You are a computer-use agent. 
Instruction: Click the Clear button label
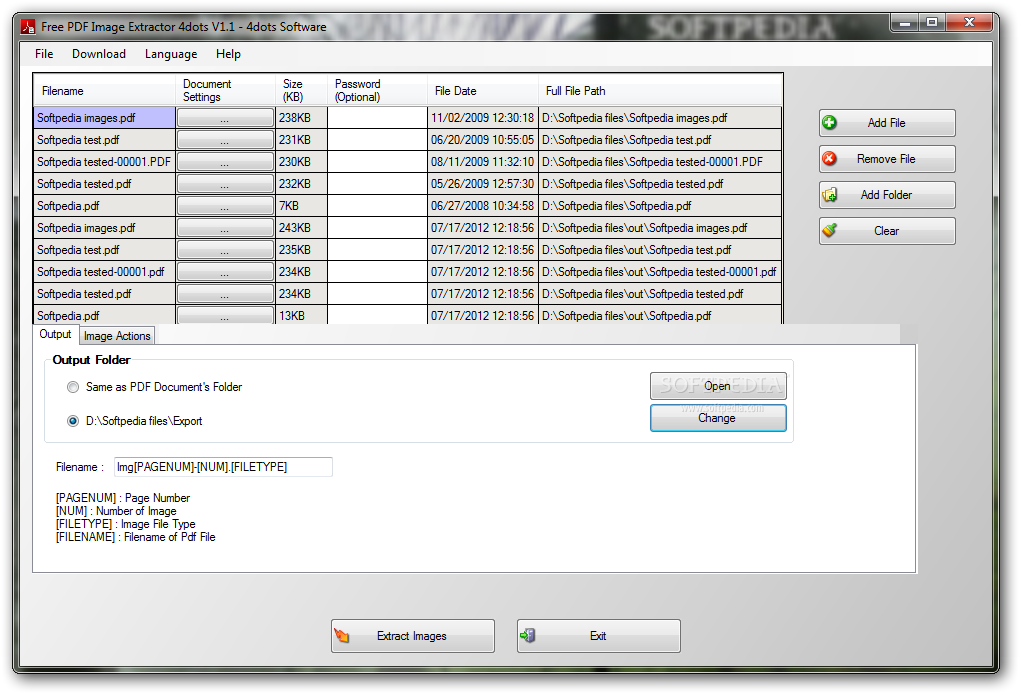tap(886, 230)
